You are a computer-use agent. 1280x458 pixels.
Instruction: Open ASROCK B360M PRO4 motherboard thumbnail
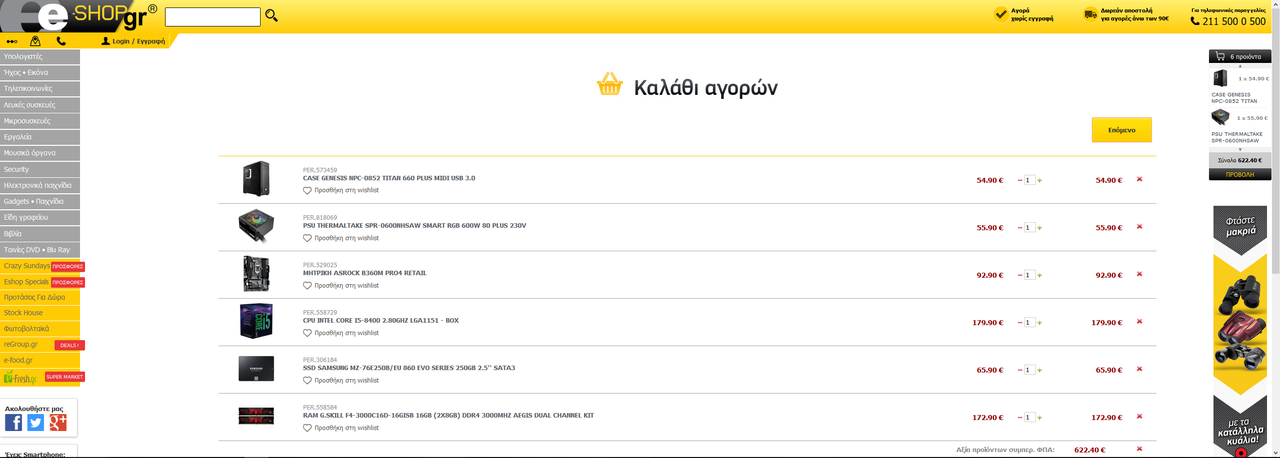(256, 274)
